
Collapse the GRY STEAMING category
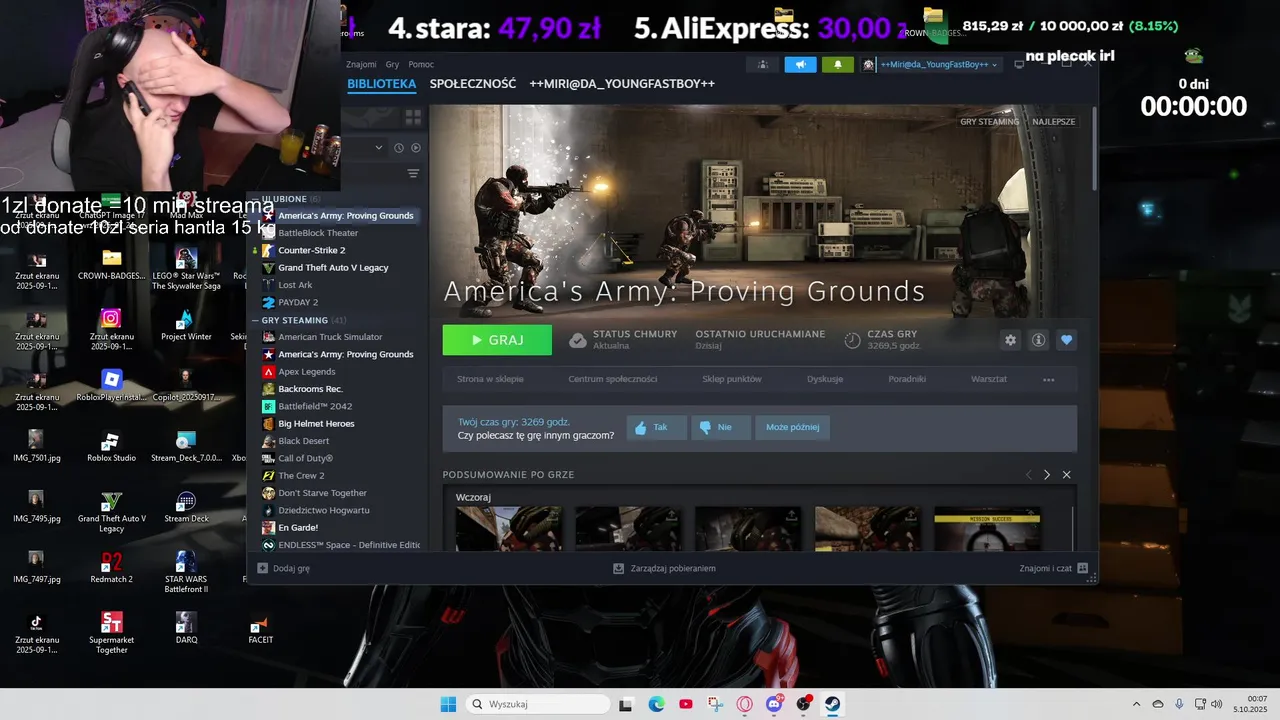(295, 320)
